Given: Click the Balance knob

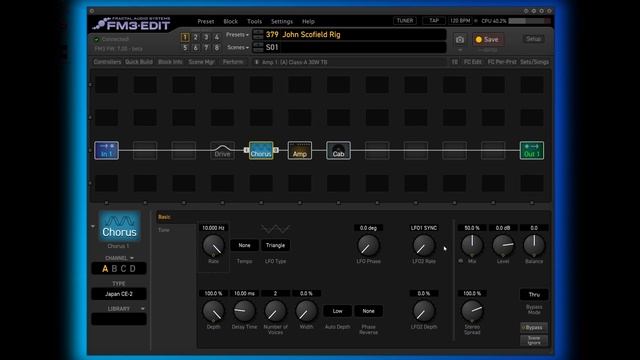Looking at the screenshot, I should (x=534, y=245).
